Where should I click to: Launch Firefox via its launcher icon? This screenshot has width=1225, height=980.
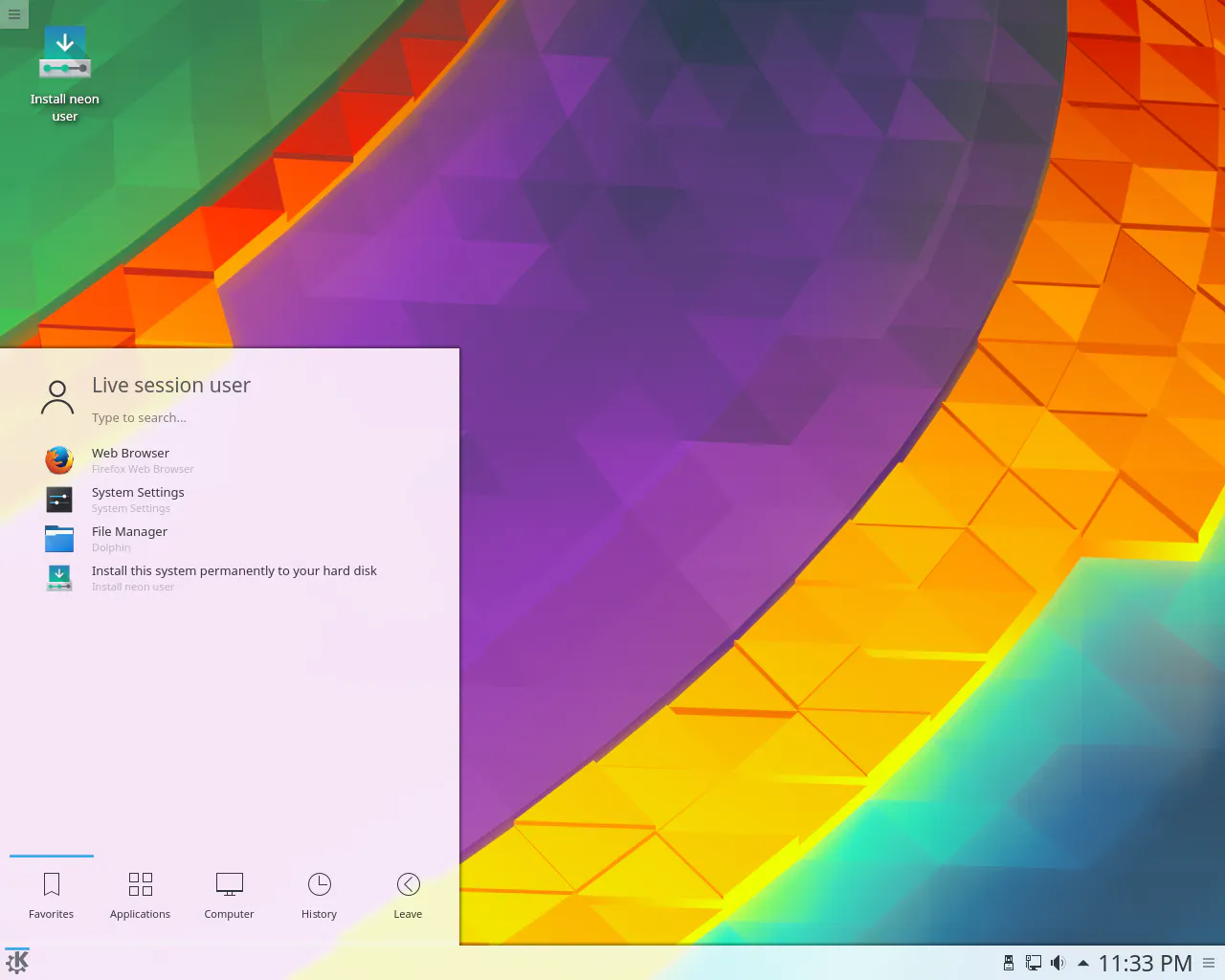point(59,460)
